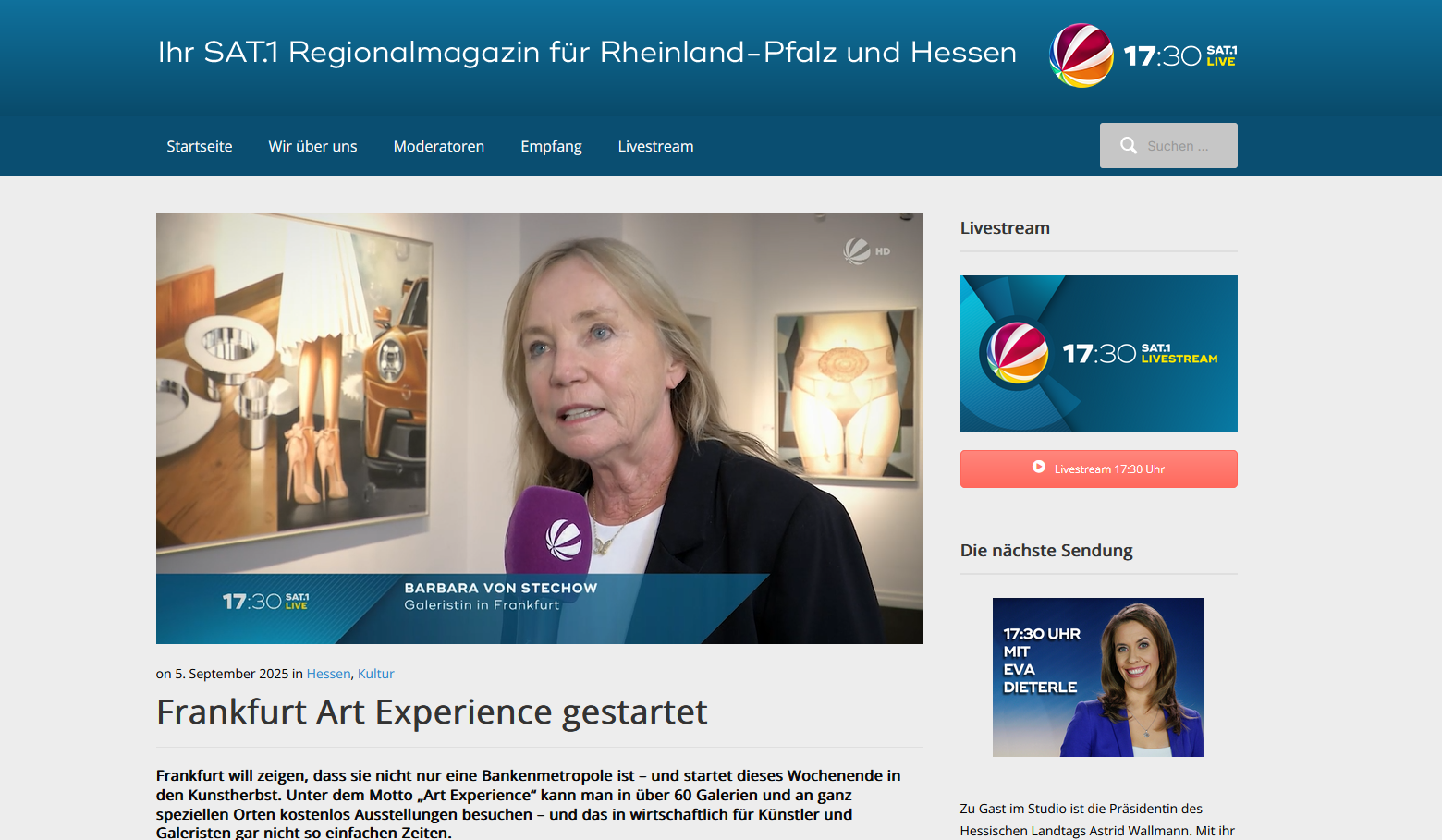
Task: Open the Barbara von Stechow article image
Action: point(540,428)
